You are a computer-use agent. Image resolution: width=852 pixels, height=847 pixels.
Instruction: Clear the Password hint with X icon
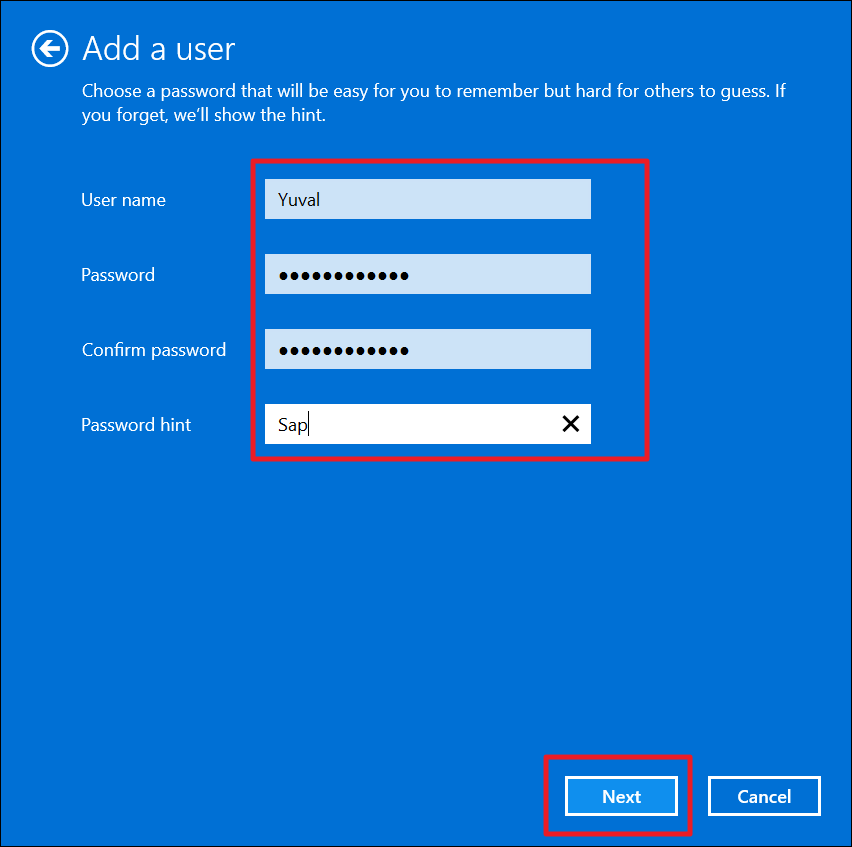[x=570, y=424]
